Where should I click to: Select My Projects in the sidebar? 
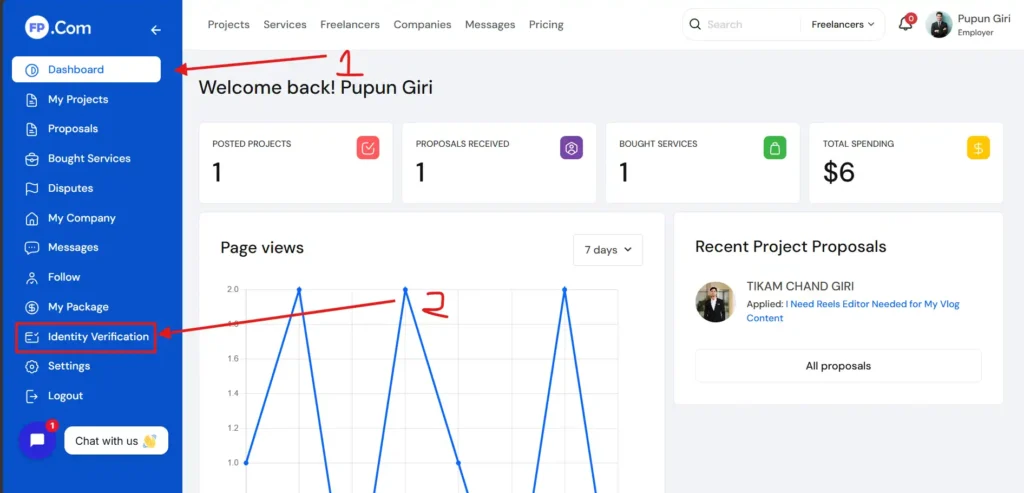(x=78, y=99)
